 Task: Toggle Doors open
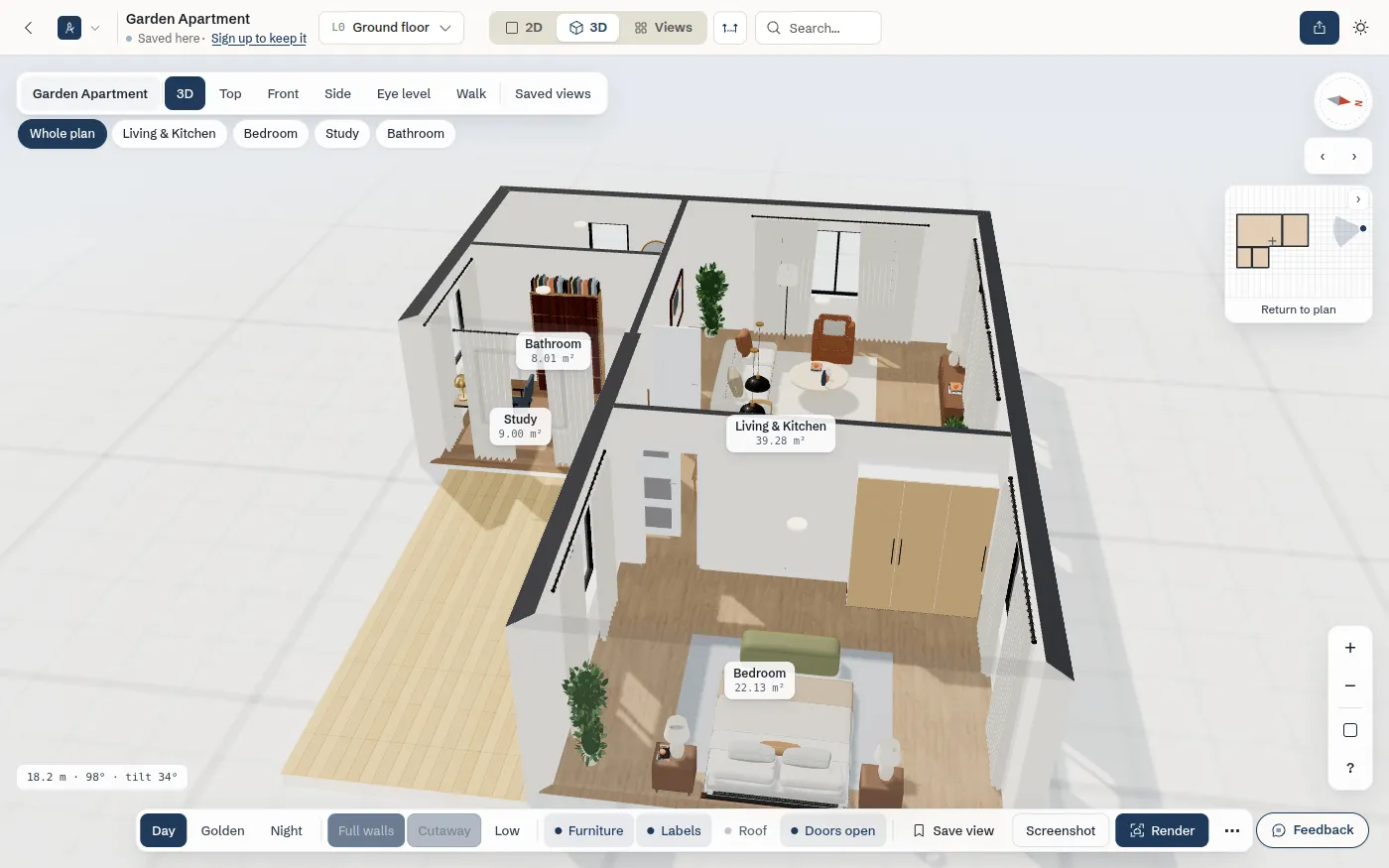(832, 831)
